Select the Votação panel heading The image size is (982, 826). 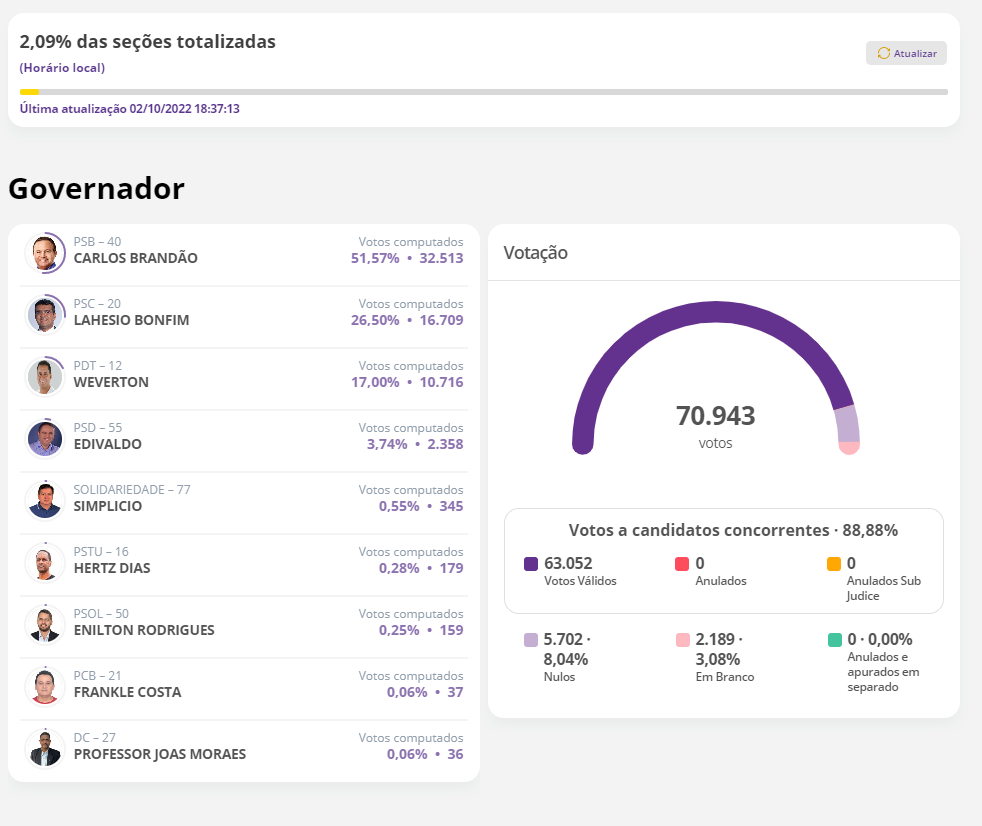point(536,253)
